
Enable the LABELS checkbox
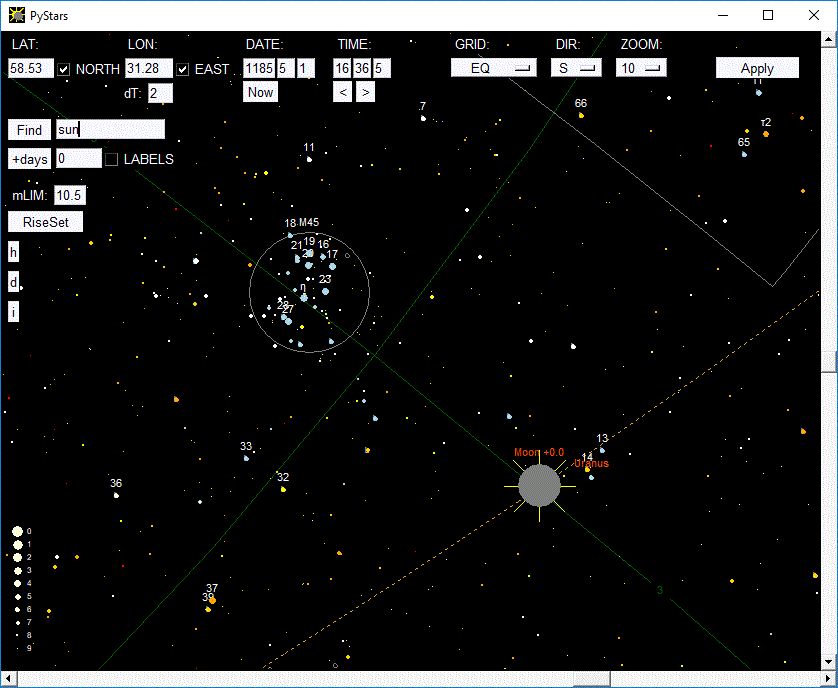click(112, 159)
